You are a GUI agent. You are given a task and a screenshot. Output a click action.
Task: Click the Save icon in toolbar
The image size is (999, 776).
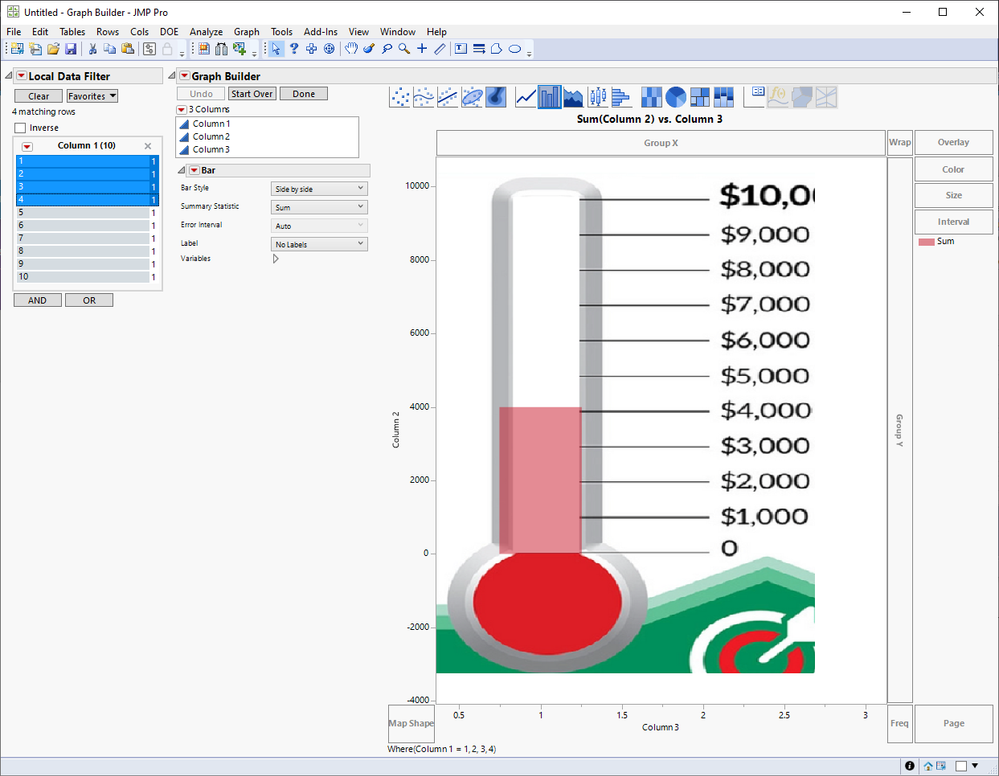pyautogui.click(x=71, y=48)
